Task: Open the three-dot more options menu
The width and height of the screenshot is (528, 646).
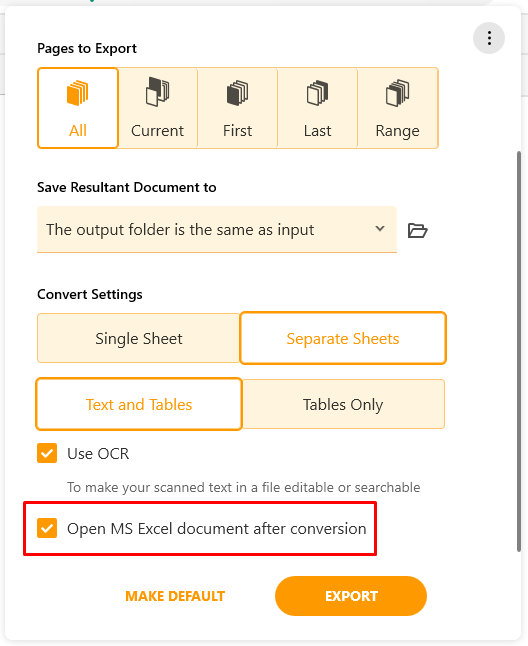Action: point(489,38)
